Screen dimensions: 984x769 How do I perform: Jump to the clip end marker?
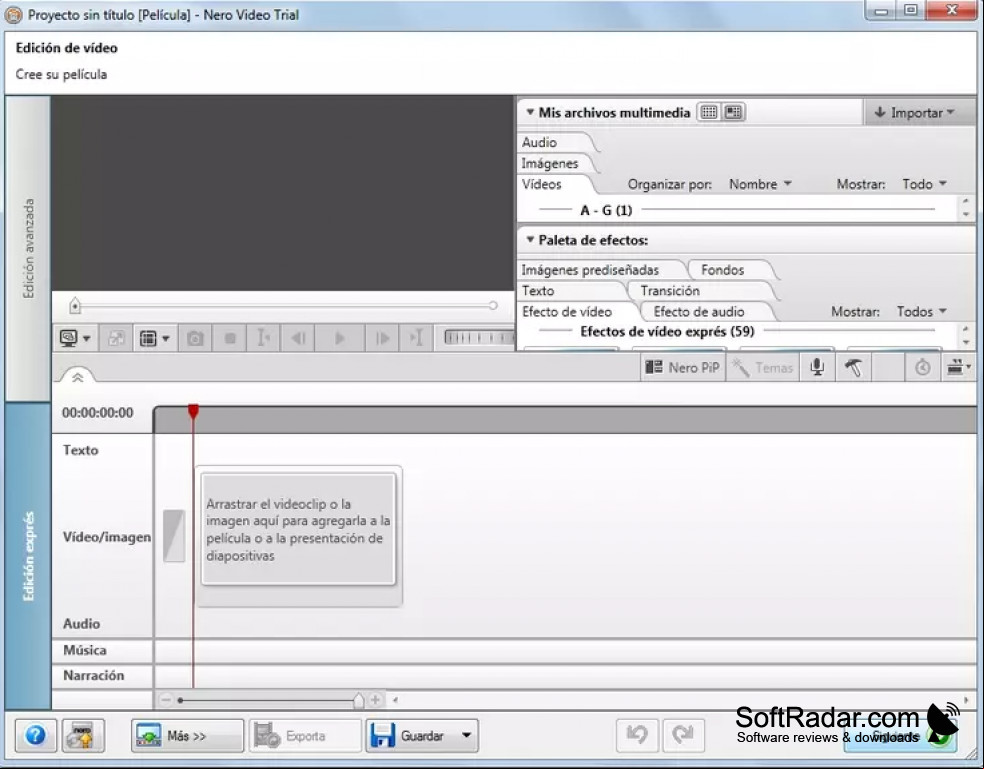tap(416, 338)
